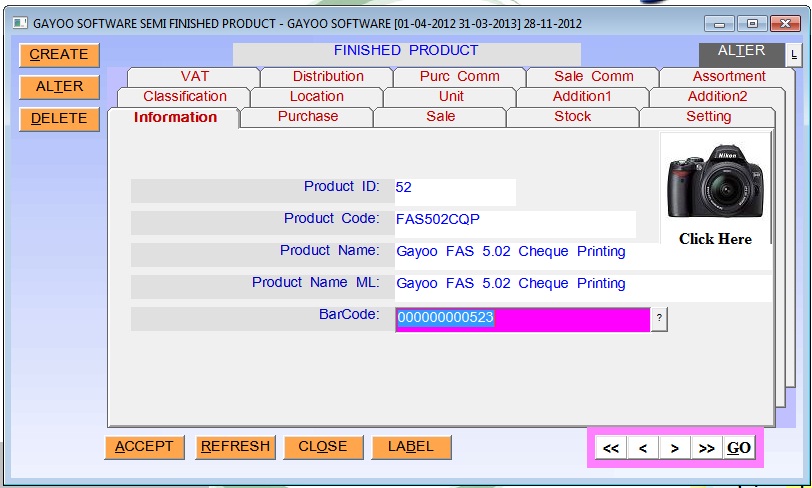Click the Product Code field FAS502CQP

(x=515, y=224)
